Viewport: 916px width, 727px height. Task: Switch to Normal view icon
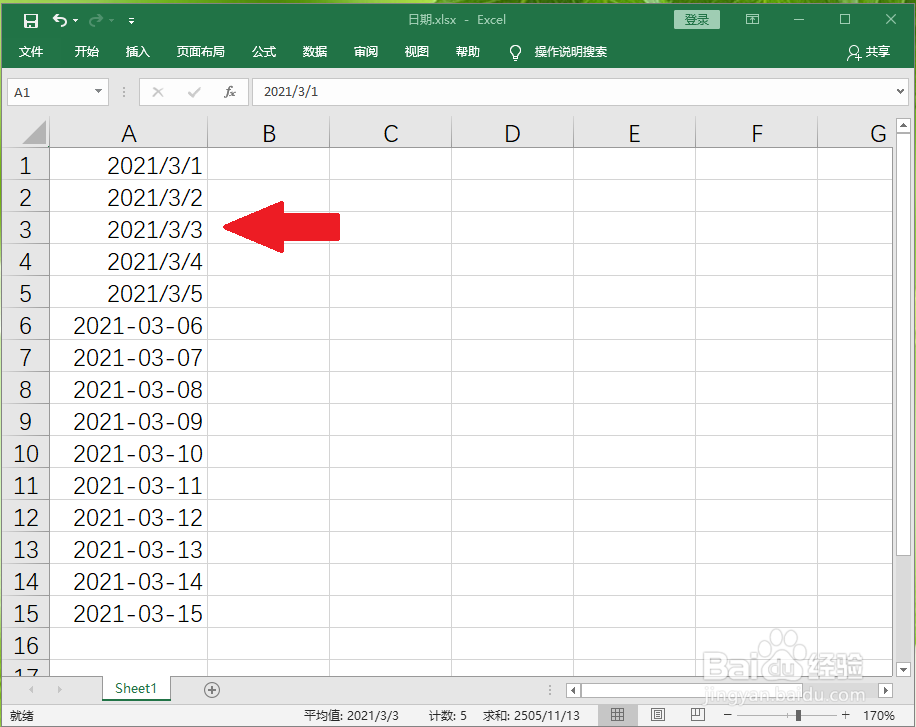617,714
